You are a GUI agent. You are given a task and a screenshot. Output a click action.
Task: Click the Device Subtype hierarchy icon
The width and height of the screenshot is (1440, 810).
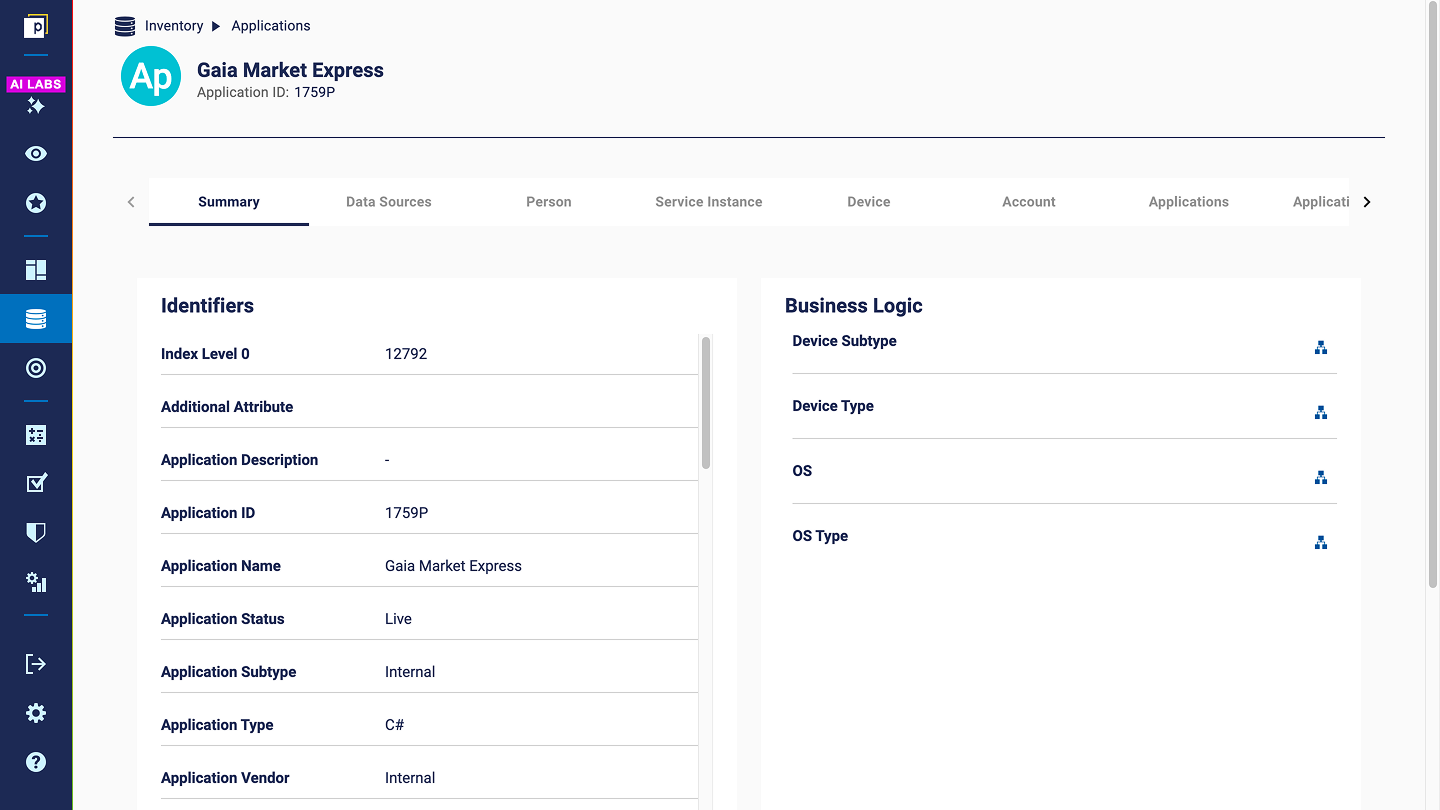pos(1321,348)
